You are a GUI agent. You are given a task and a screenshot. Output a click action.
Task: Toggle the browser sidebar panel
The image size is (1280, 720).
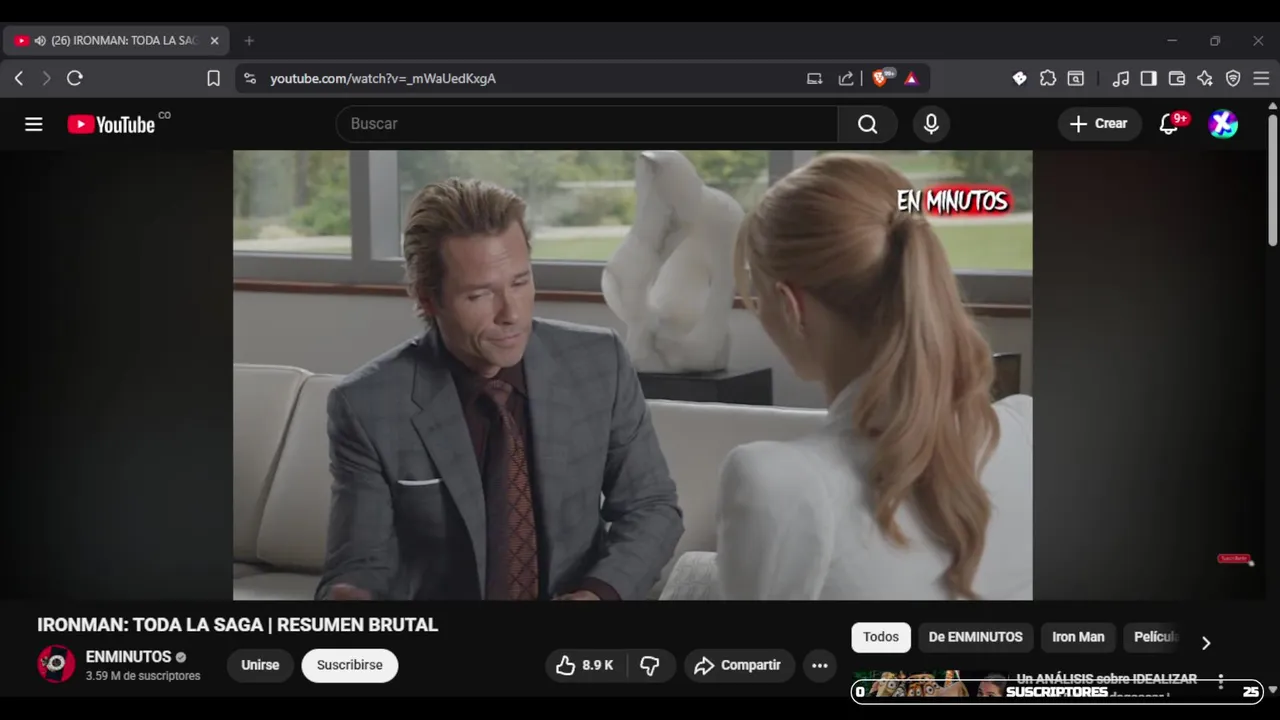(1149, 78)
